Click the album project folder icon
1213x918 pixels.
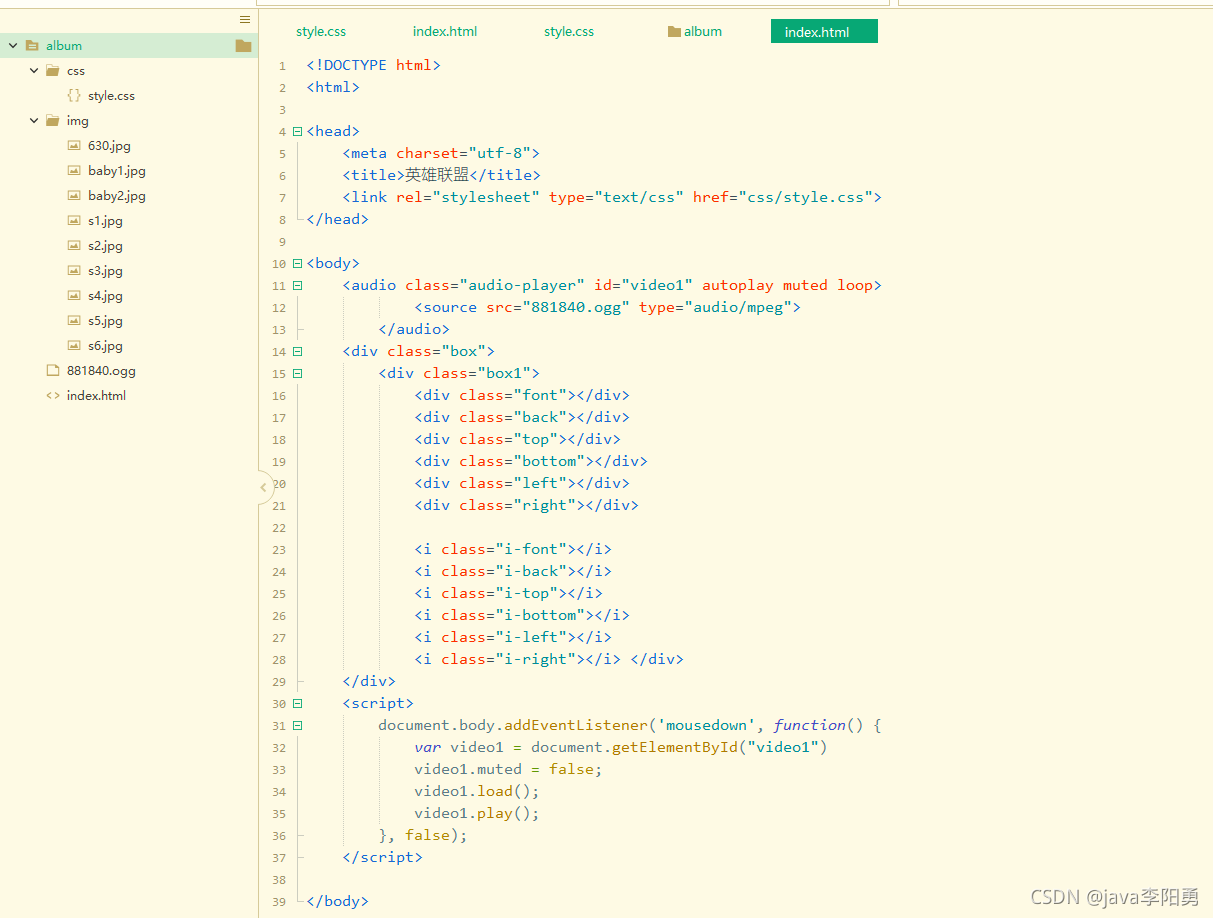point(32,45)
